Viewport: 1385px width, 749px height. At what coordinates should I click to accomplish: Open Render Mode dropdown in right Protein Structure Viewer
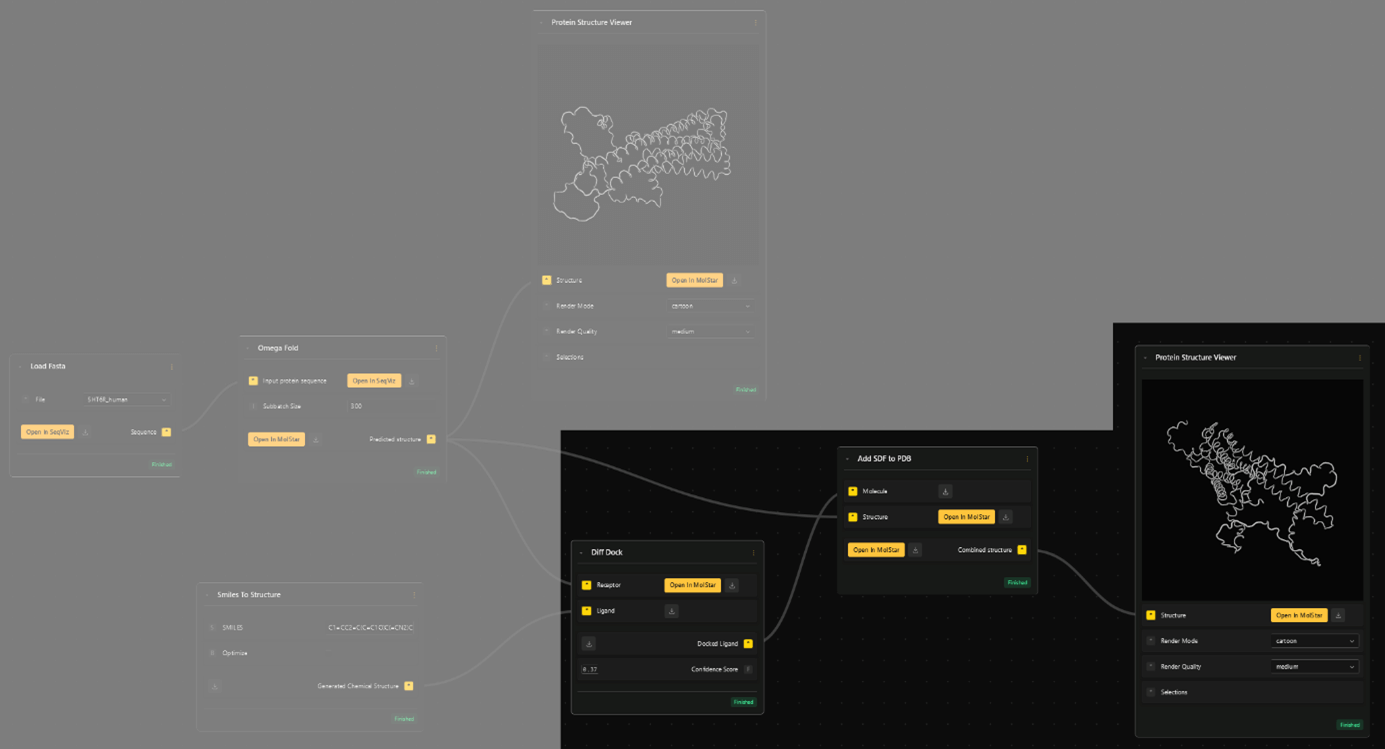[x=1314, y=641]
